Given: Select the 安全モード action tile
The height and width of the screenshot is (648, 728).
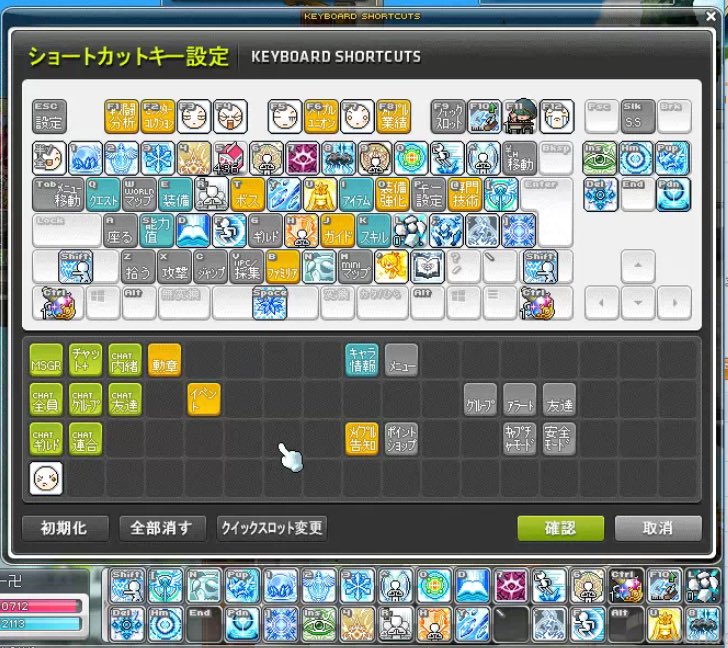Looking at the screenshot, I should 559,439.
